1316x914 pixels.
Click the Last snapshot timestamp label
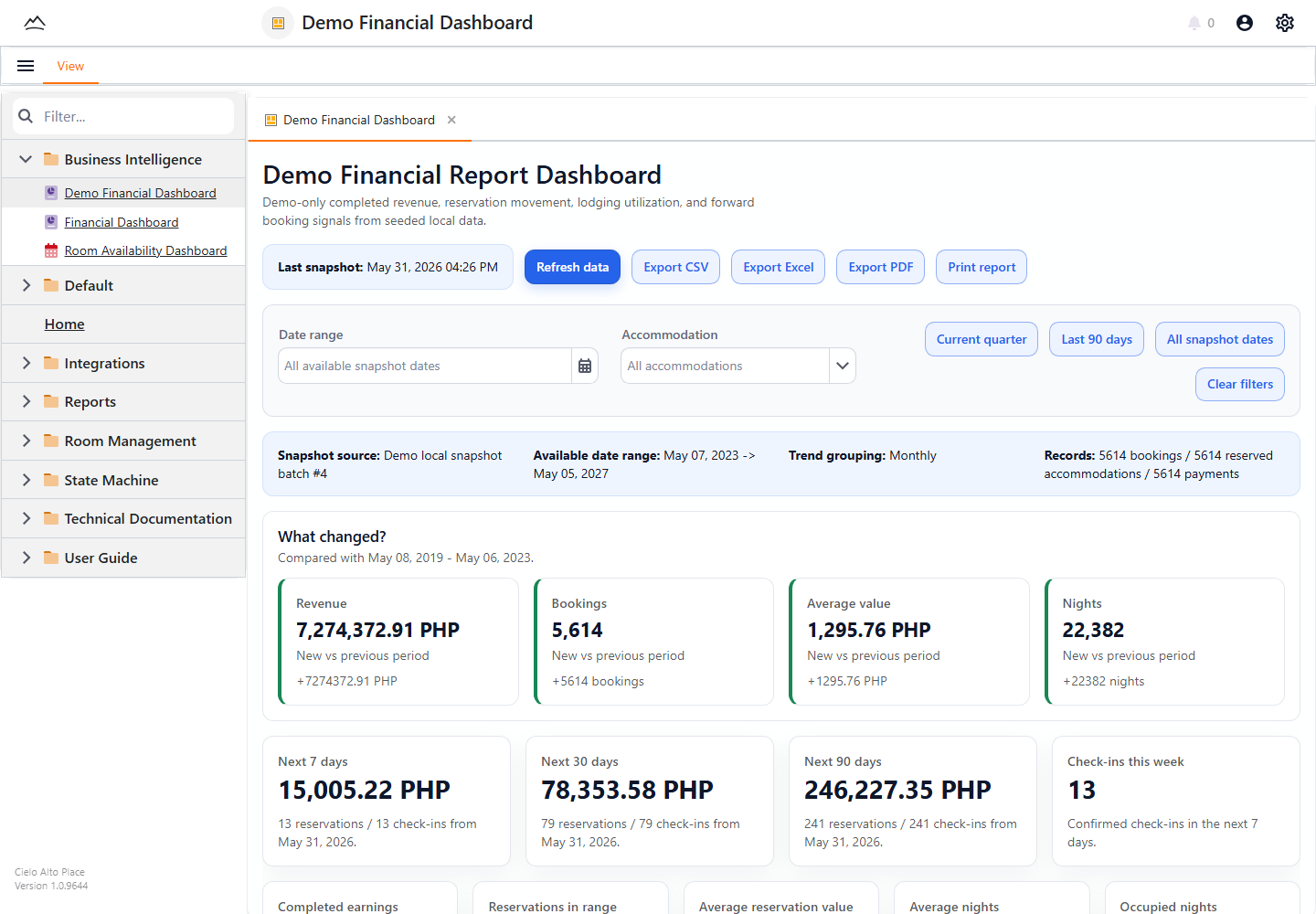click(x=387, y=267)
